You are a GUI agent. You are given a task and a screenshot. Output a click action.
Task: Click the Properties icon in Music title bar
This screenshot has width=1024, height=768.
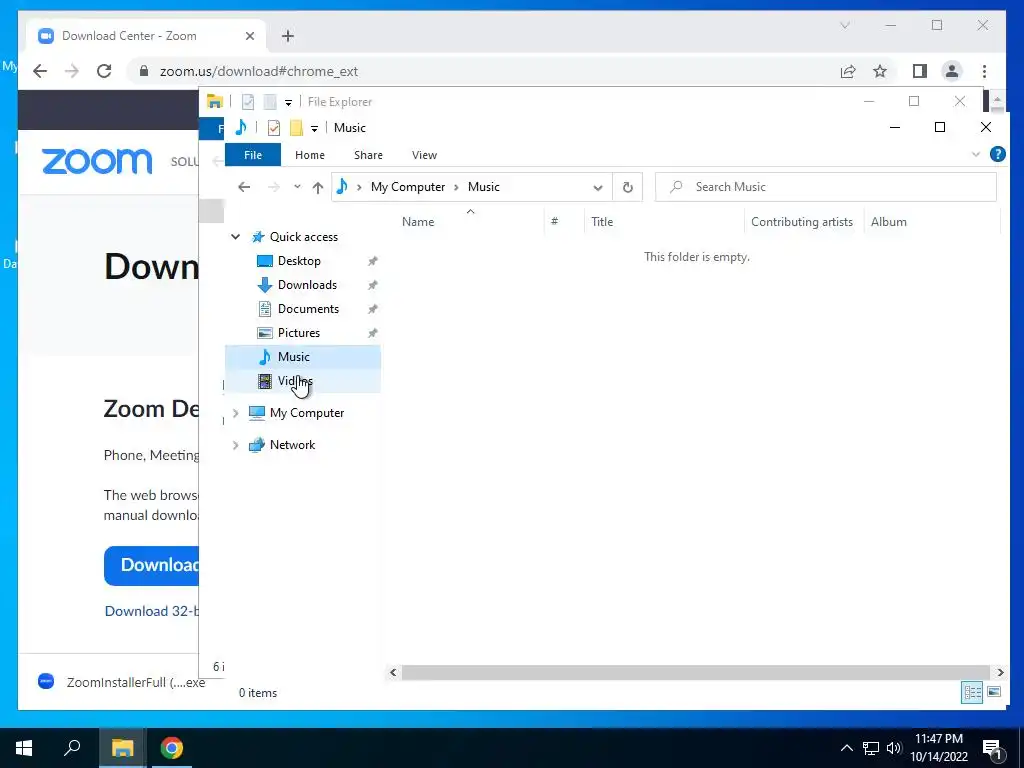pos(274,128)
